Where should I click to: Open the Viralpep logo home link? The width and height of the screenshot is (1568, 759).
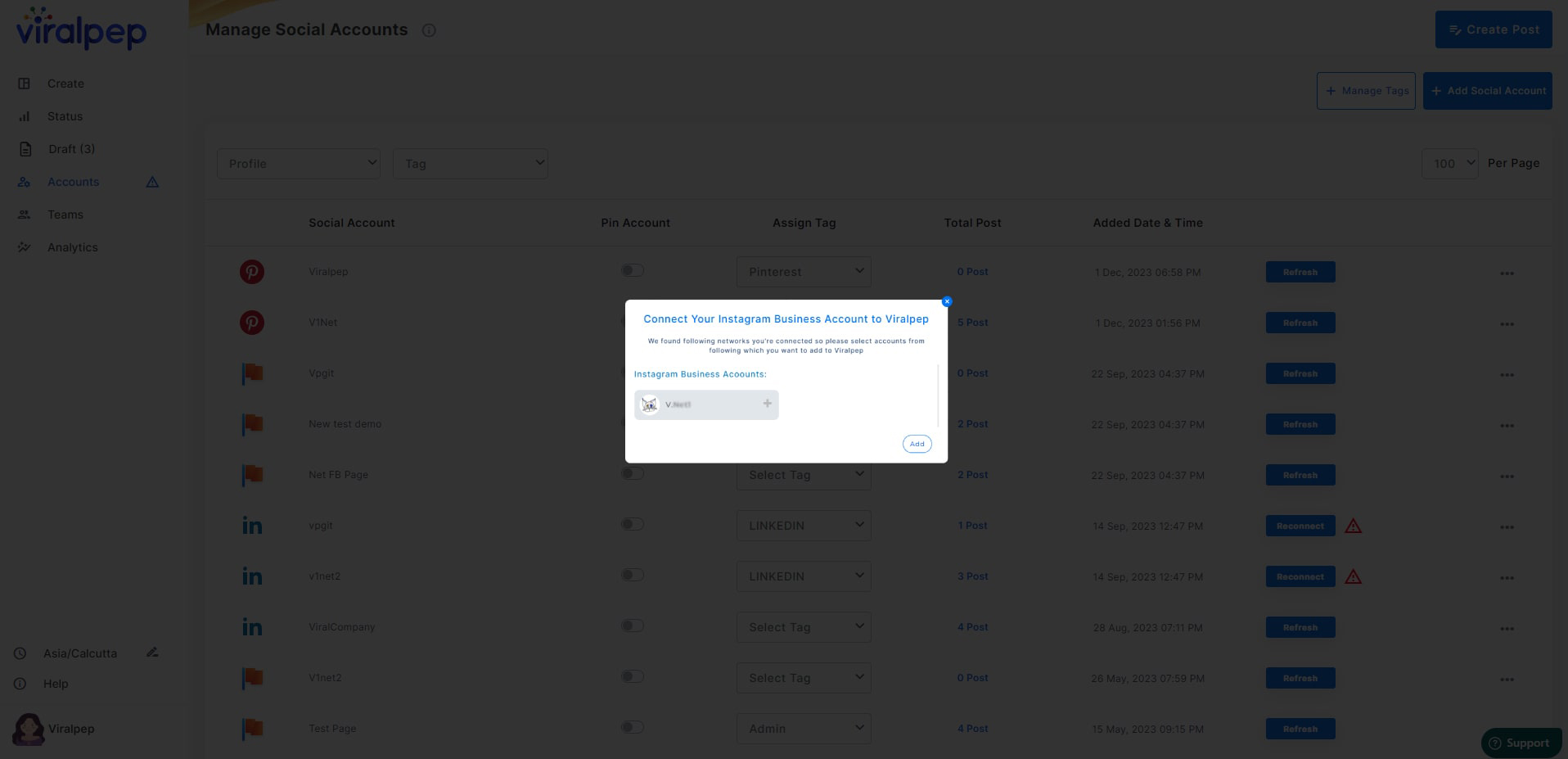coord(81,29)
